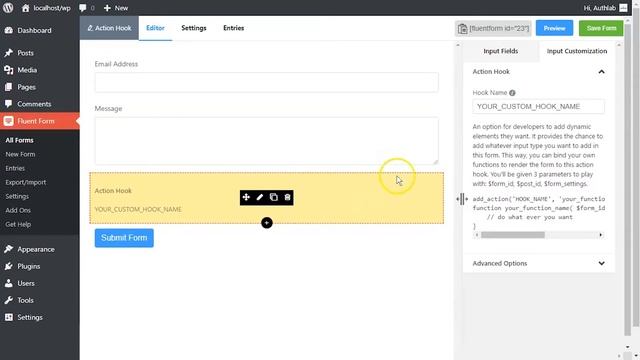Click the add_action code snippet line
This screenshot has height=360, width=640.
[539, 199]
